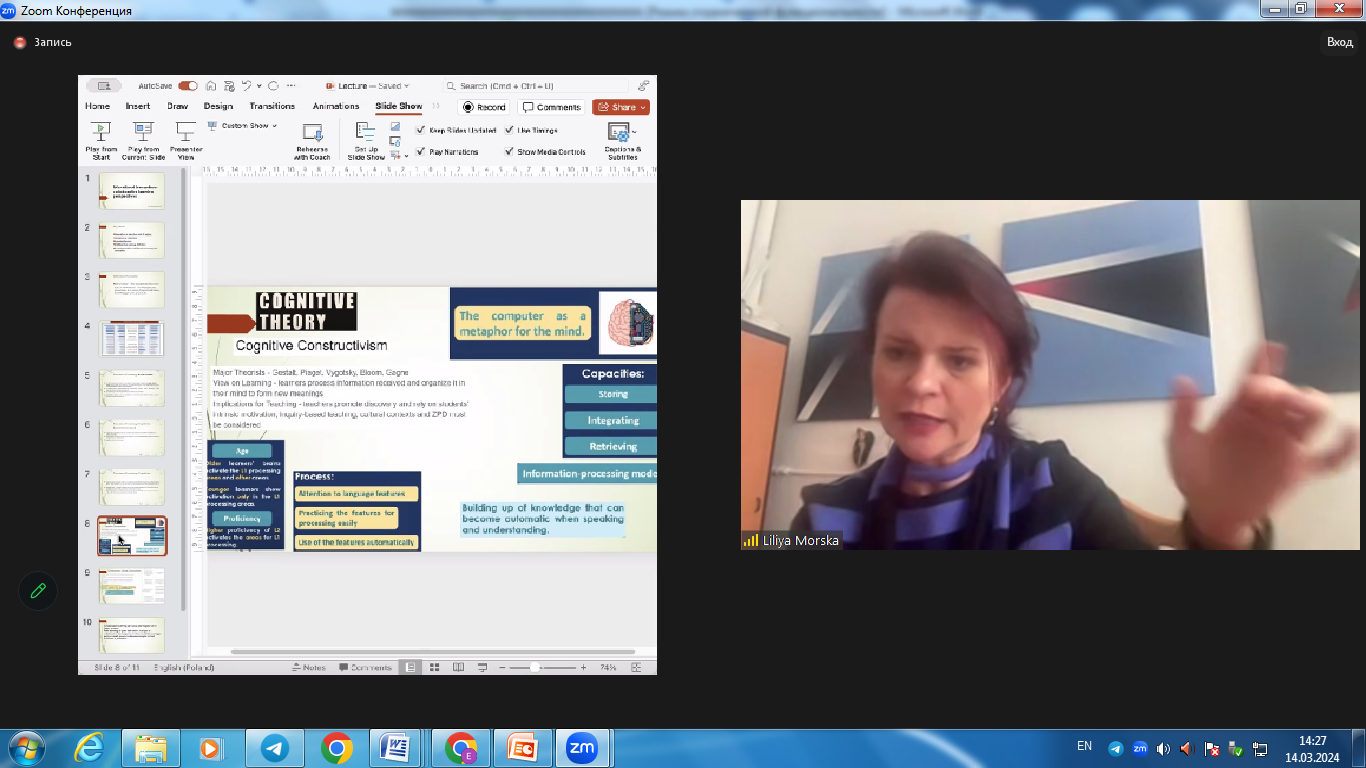Open Reading View from the status bar
The image size is (1366, 768).
coord(458,667)
